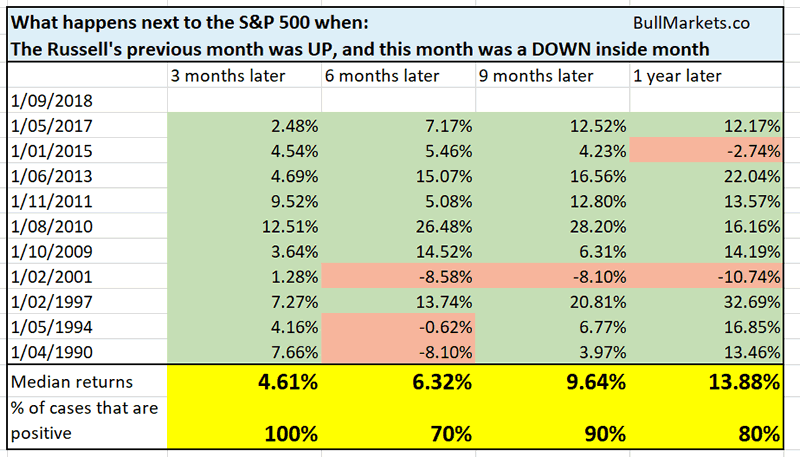Select the "3 months later" column header
The height and width of the screenshot is (457, 800).
point(228,74)
